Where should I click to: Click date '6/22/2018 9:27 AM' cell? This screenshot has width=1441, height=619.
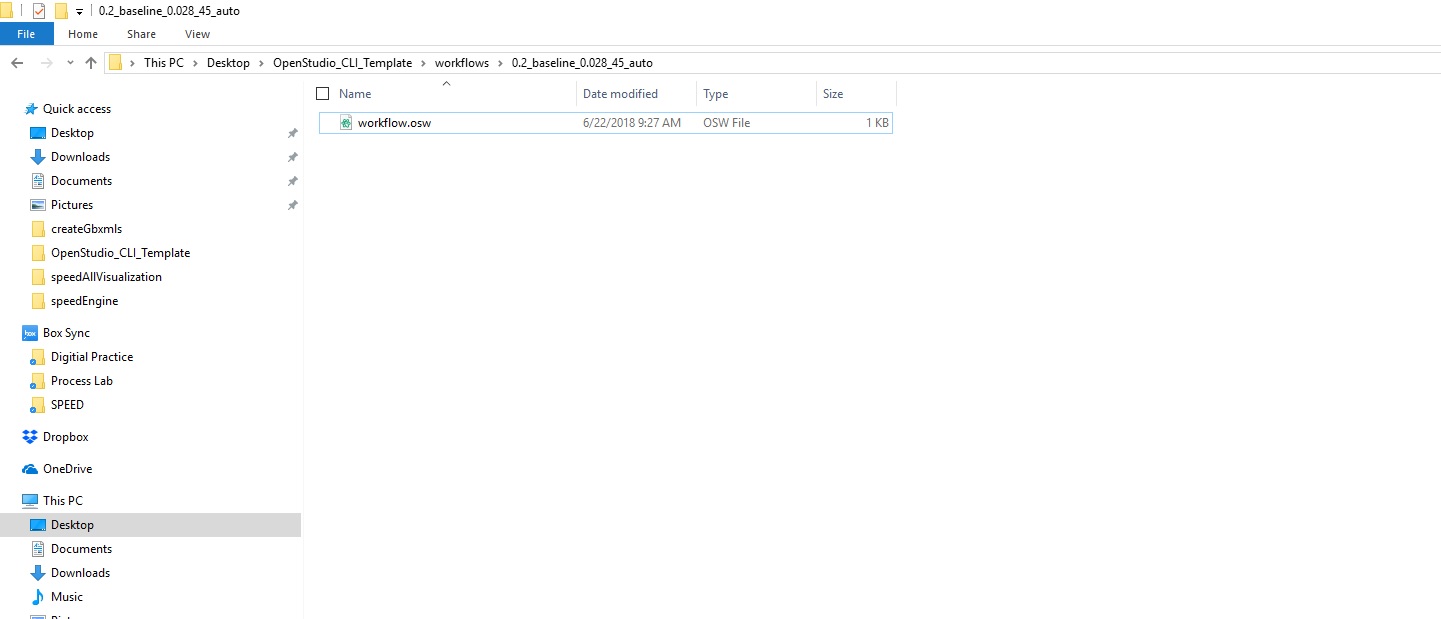(632, 123)
